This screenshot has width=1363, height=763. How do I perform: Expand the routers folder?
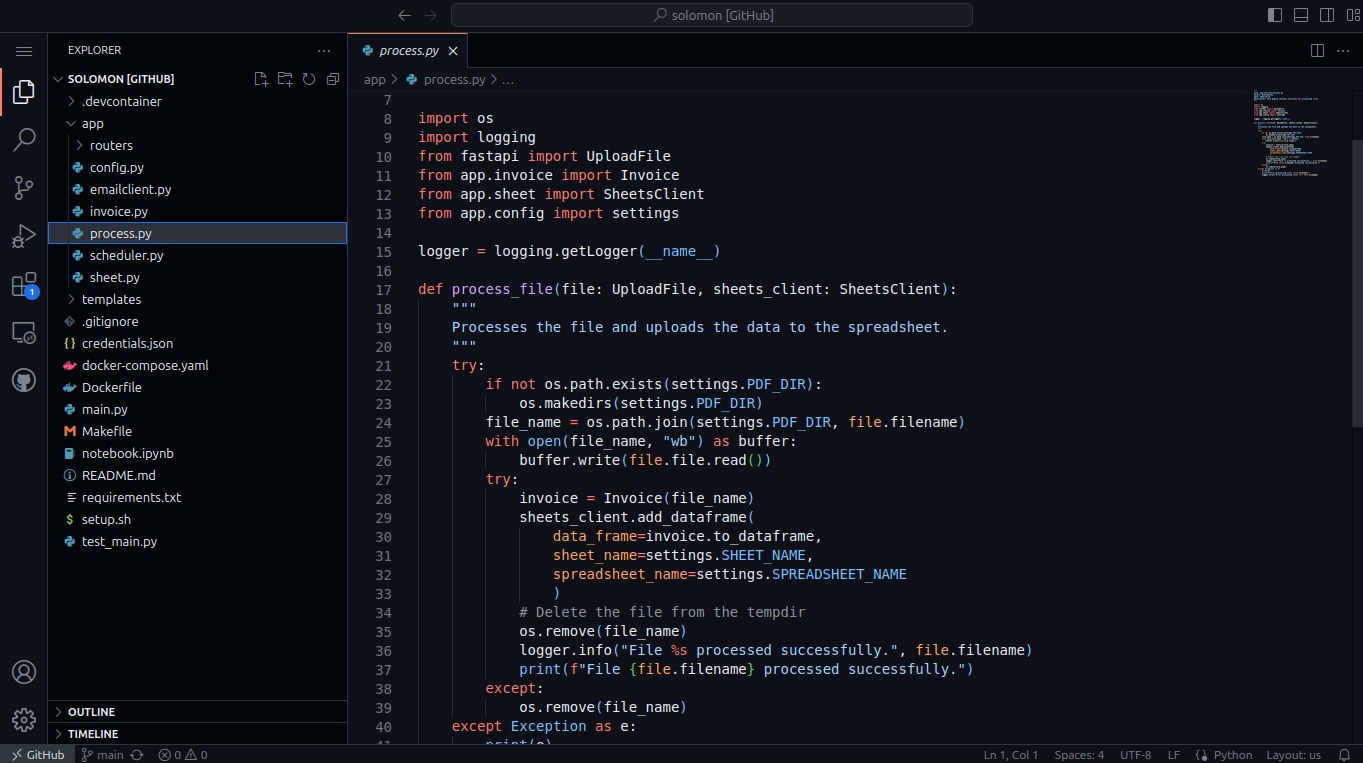pos(110,145)
